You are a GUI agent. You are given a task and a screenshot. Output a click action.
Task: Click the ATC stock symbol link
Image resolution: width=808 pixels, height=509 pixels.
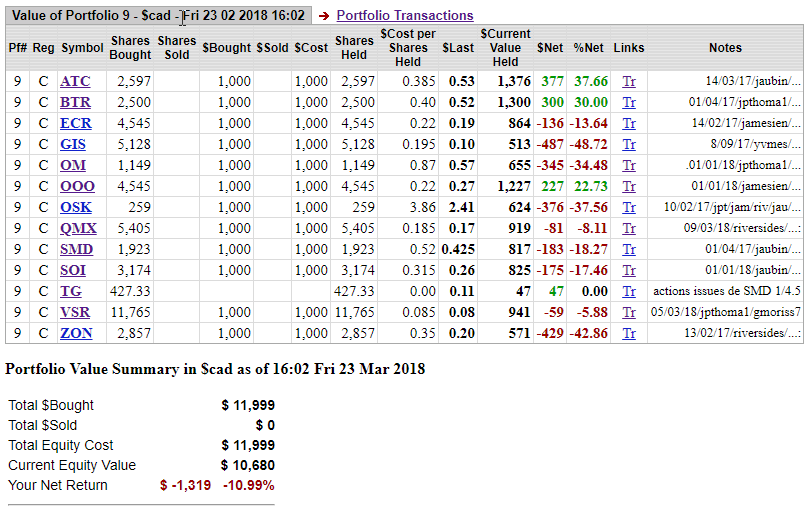[x=75, y=81]
